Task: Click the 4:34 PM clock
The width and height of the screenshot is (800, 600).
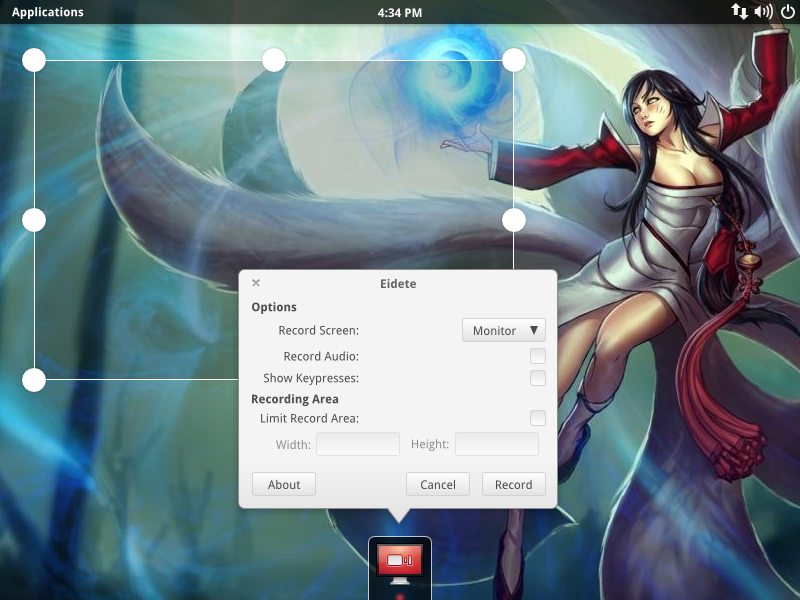Action: [399, 12]
